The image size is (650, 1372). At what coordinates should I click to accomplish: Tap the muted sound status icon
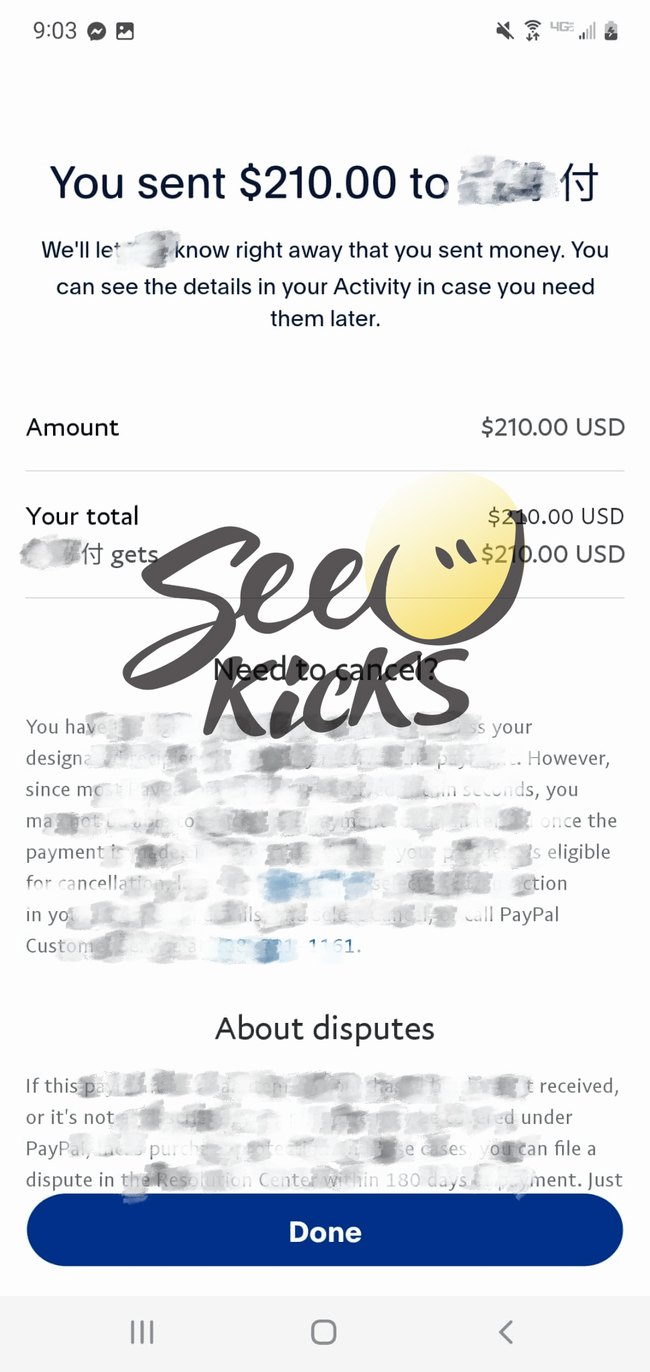pyautogui.click(x=505, y=31)
